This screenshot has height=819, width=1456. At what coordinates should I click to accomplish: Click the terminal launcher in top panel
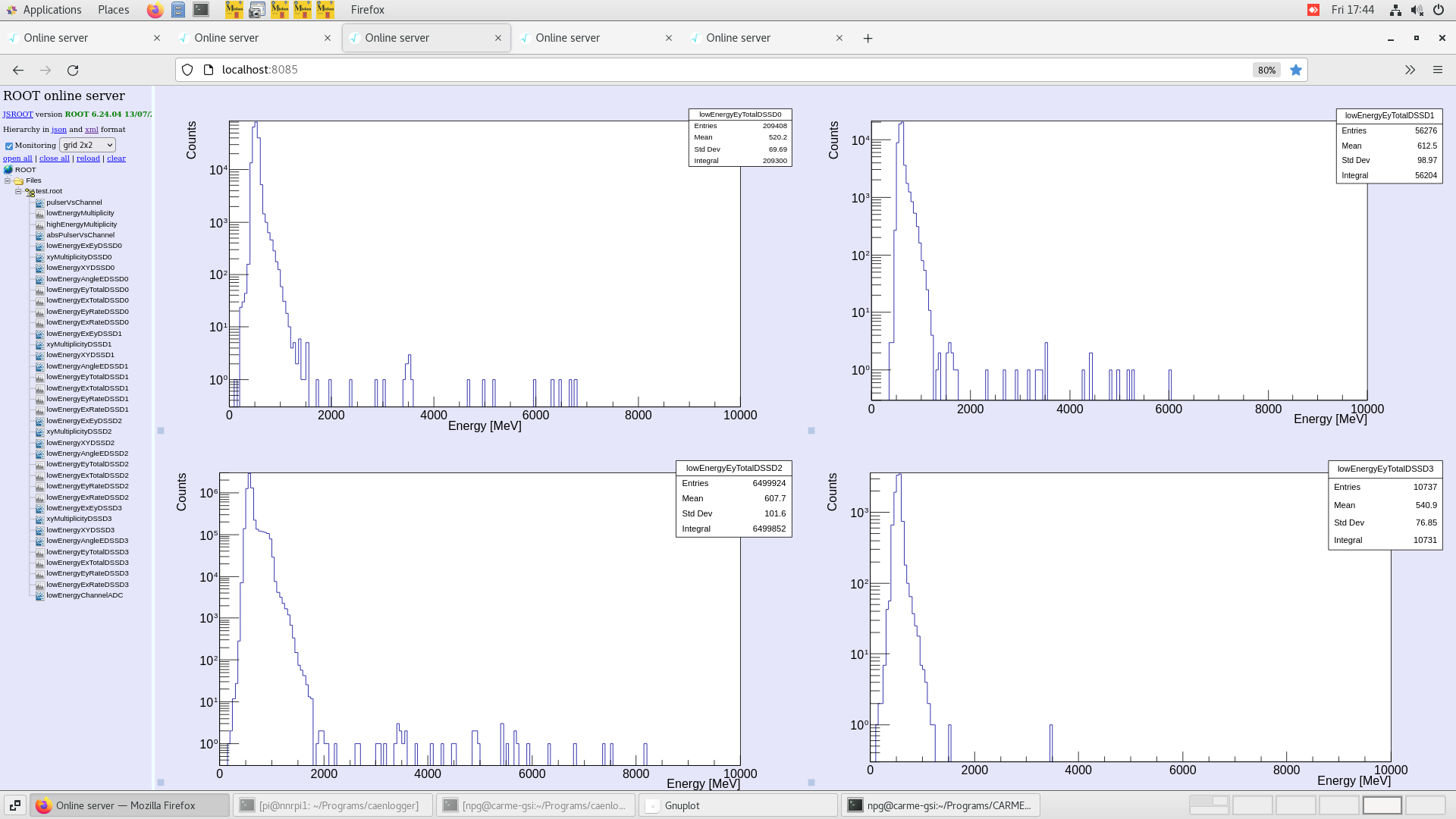pos(201,10)
